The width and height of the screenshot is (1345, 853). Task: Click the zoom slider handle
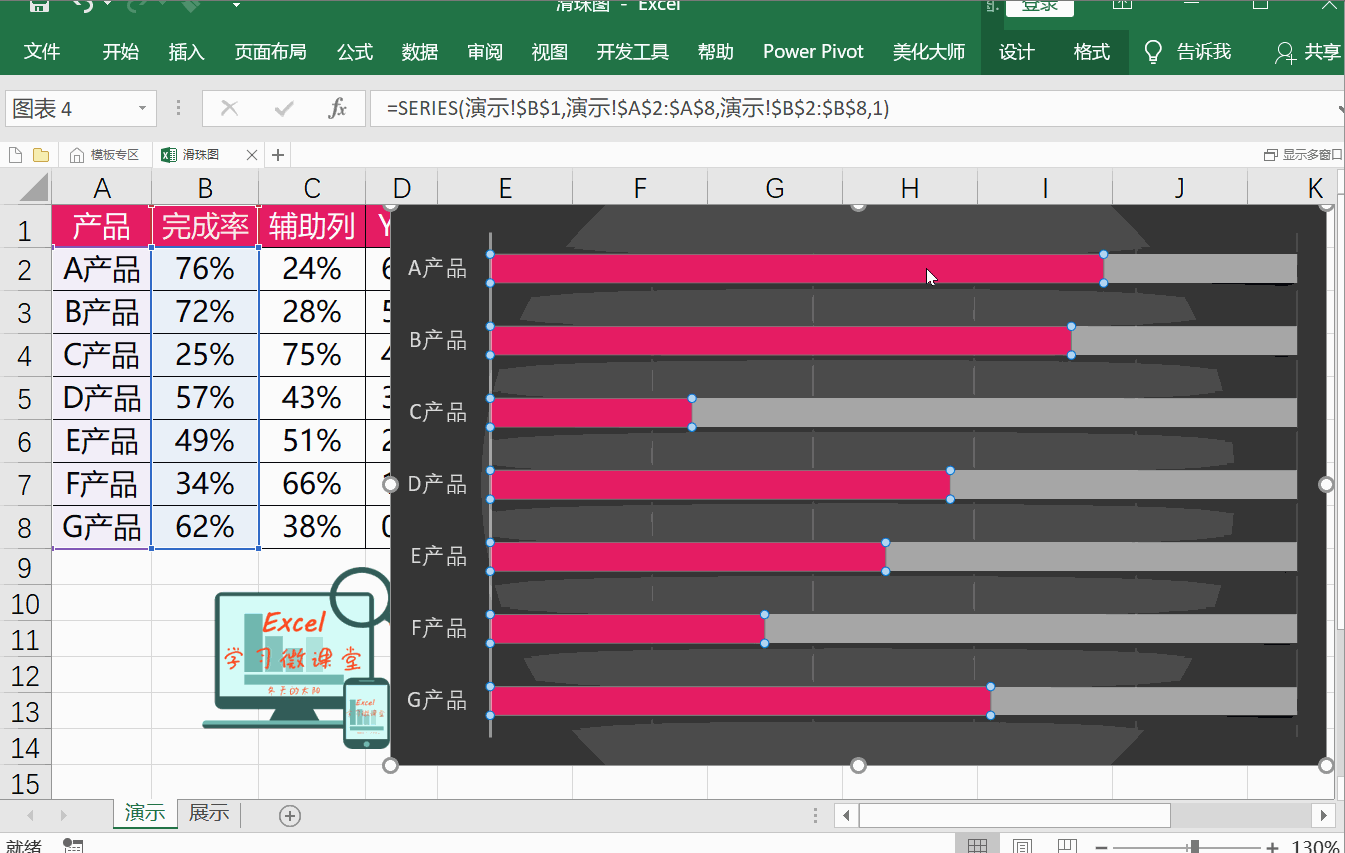[1194, 846]
